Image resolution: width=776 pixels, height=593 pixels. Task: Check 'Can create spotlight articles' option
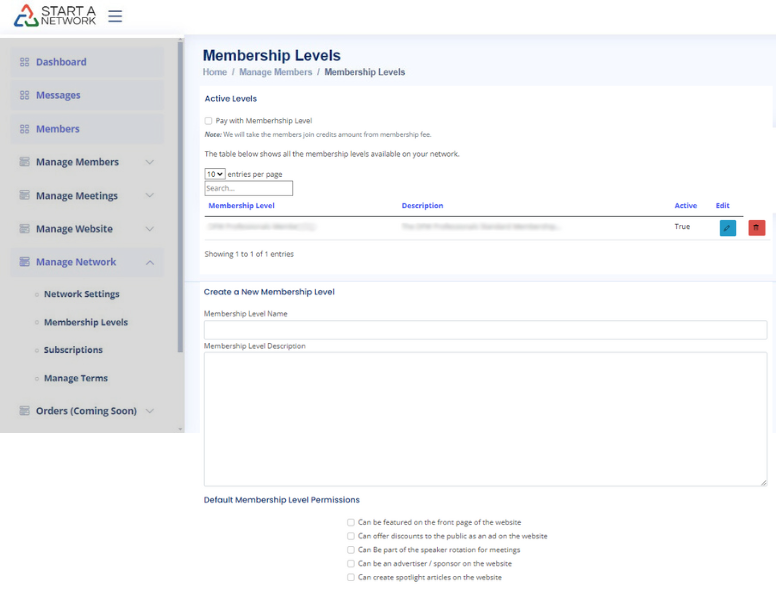point(351,577)
